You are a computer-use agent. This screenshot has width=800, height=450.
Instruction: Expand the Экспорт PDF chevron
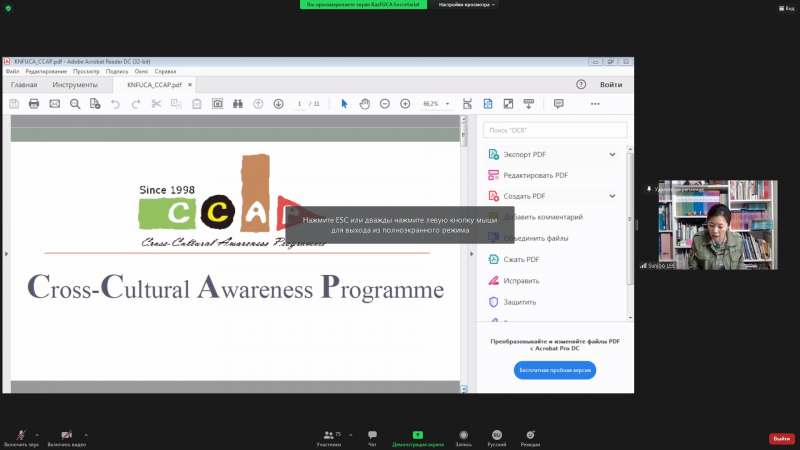pos(612,154)
